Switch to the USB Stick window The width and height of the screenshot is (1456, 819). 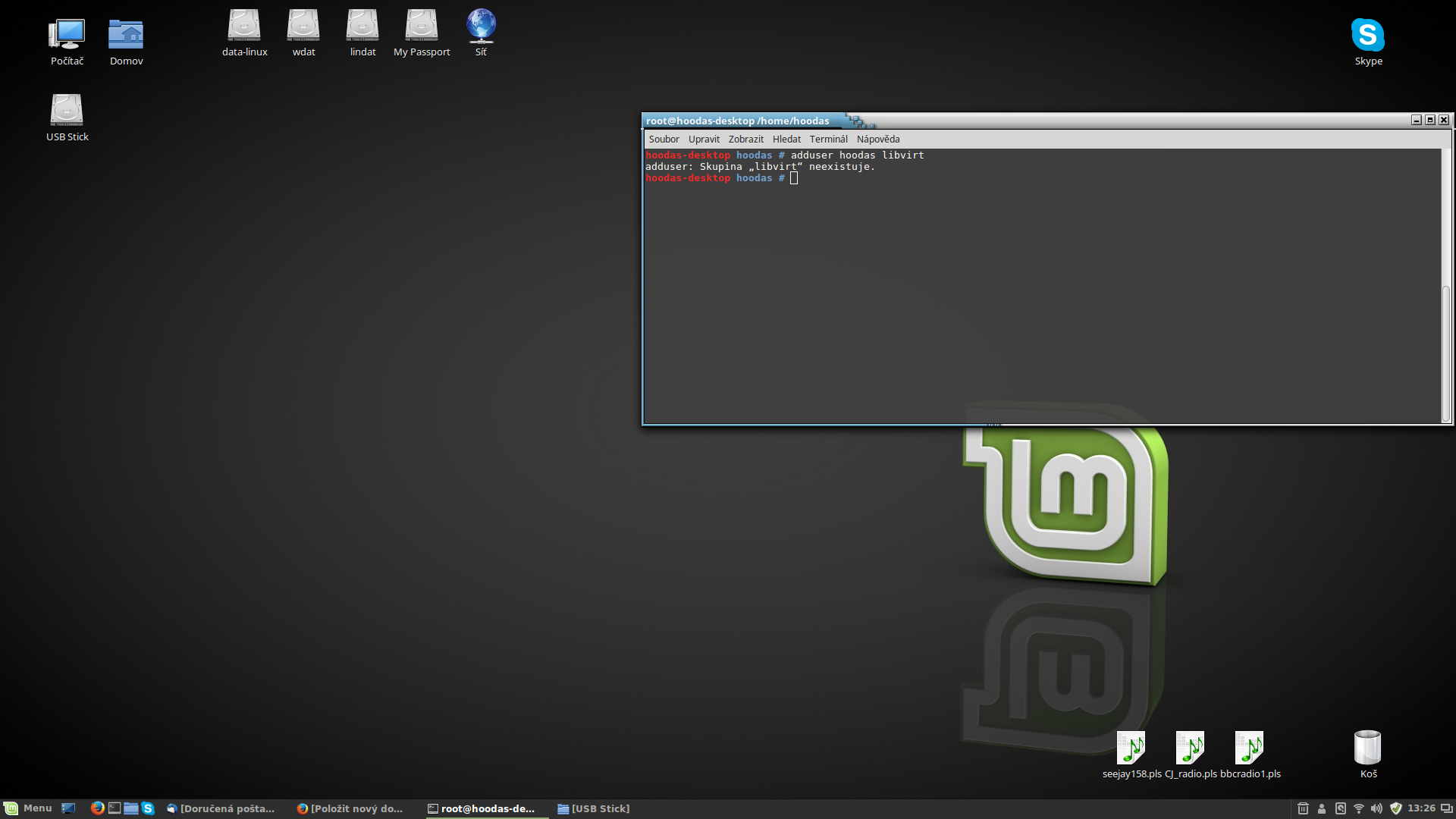593,808
